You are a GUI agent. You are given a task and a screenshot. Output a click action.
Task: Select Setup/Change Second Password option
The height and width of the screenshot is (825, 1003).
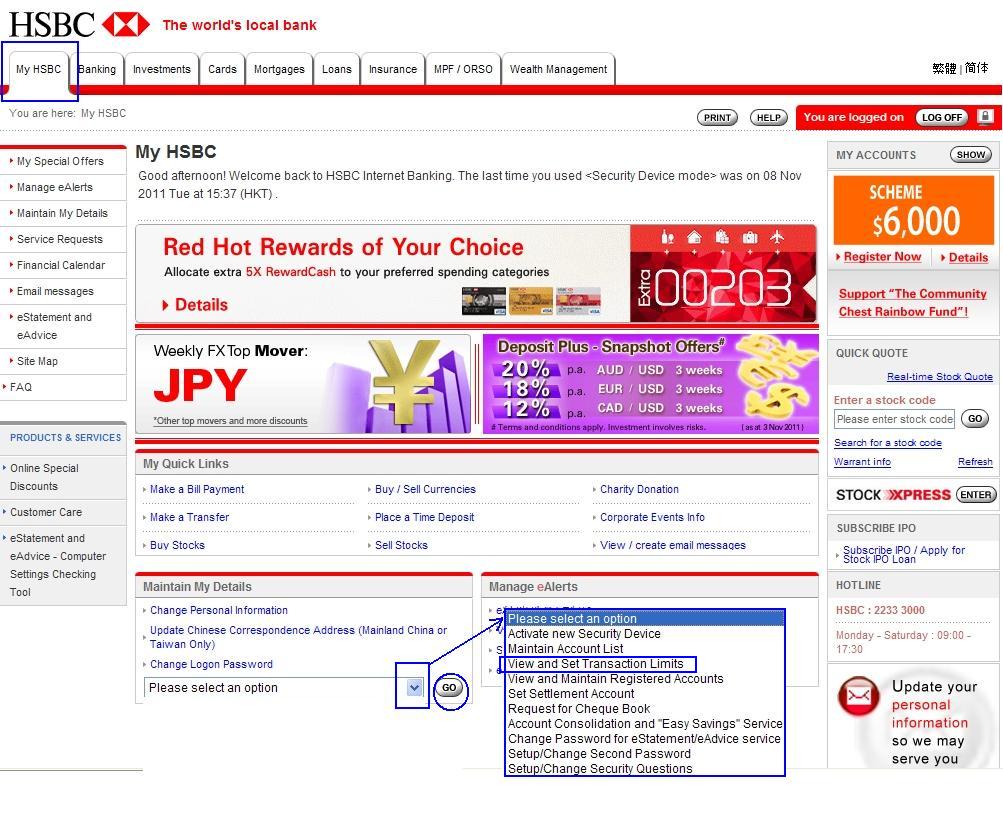(x=599, y=753)
